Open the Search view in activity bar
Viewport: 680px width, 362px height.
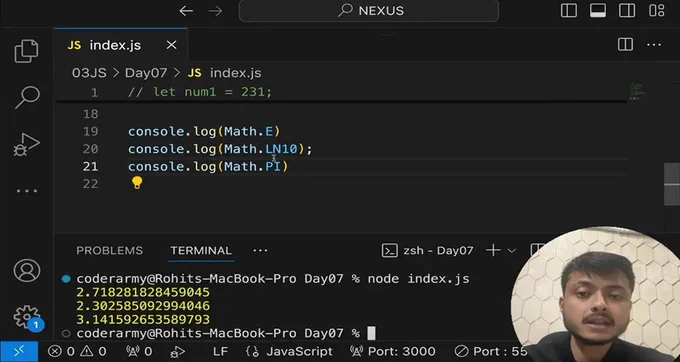(26, 96)
